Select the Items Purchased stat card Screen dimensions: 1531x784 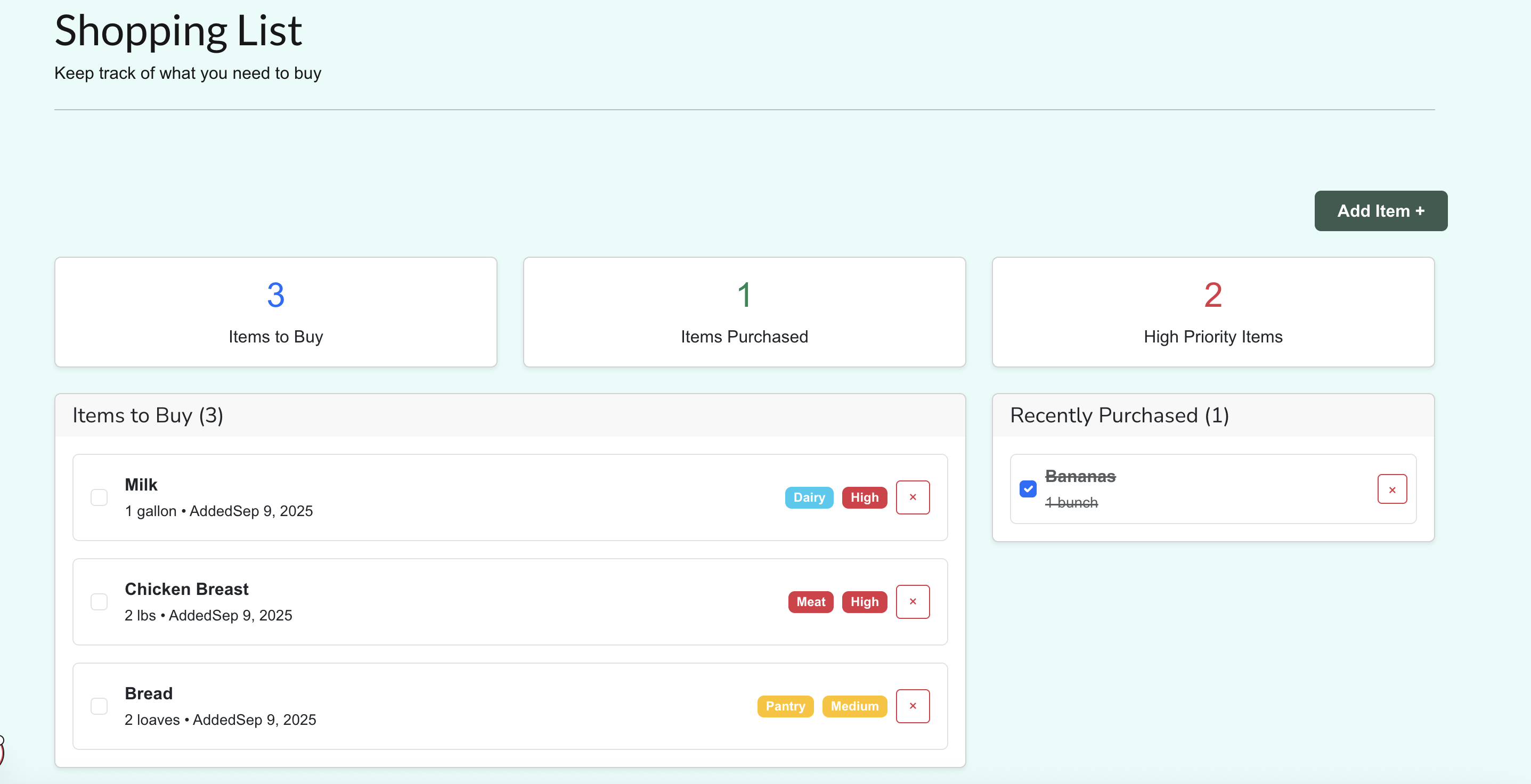(x=744, y=312)
